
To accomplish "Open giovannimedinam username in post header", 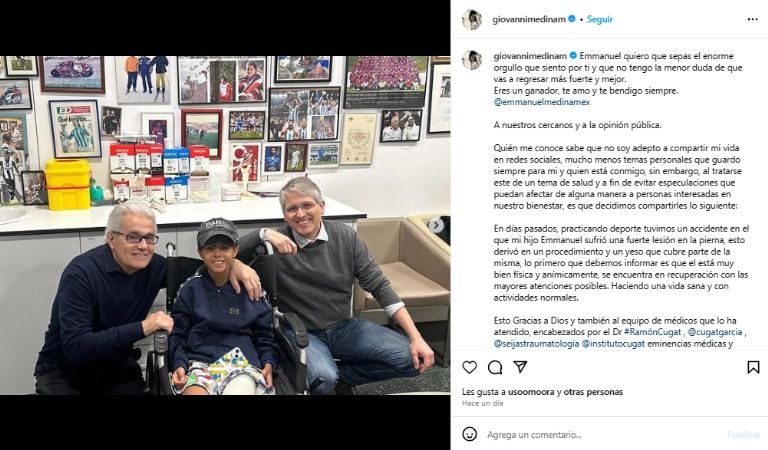I will click(528, 20).
